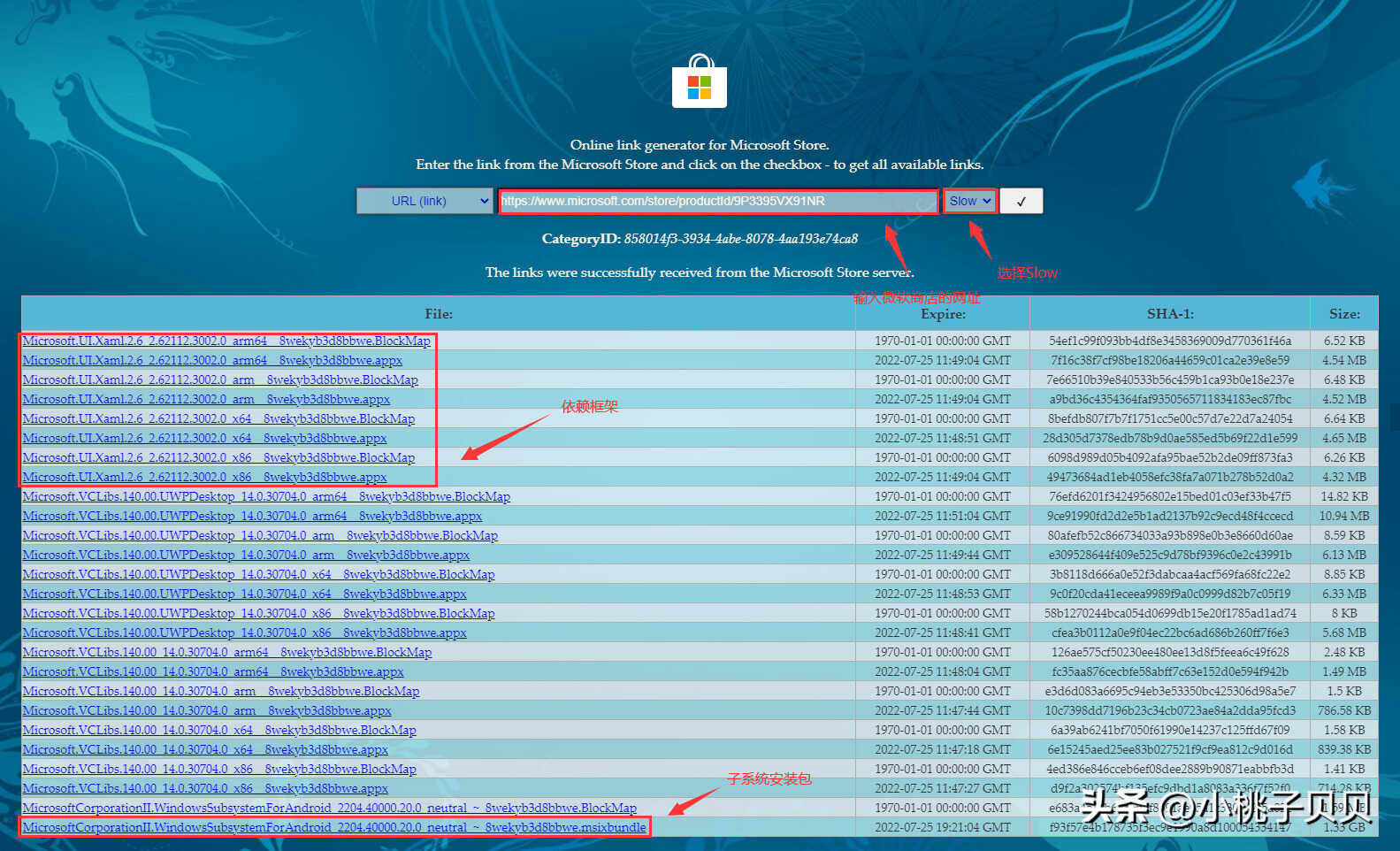Click the 6.52 KB size cell
Viewport: 1400px width, 851px height.
(x=1344, y=341)
